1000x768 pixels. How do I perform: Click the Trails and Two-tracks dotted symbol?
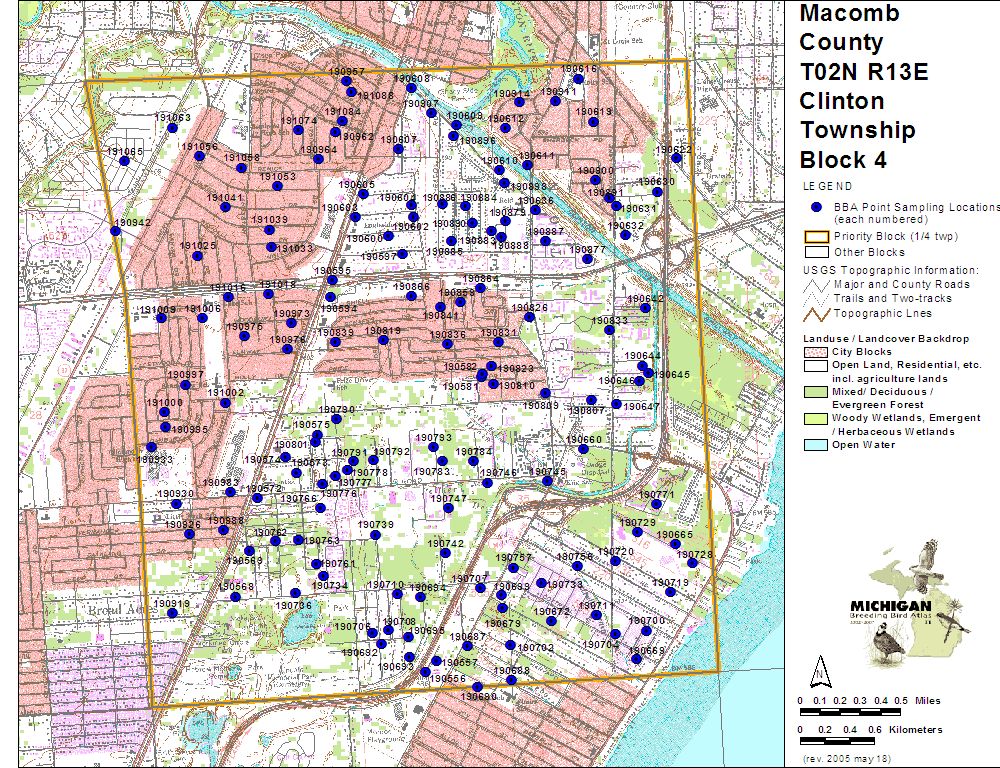[816, 298]
